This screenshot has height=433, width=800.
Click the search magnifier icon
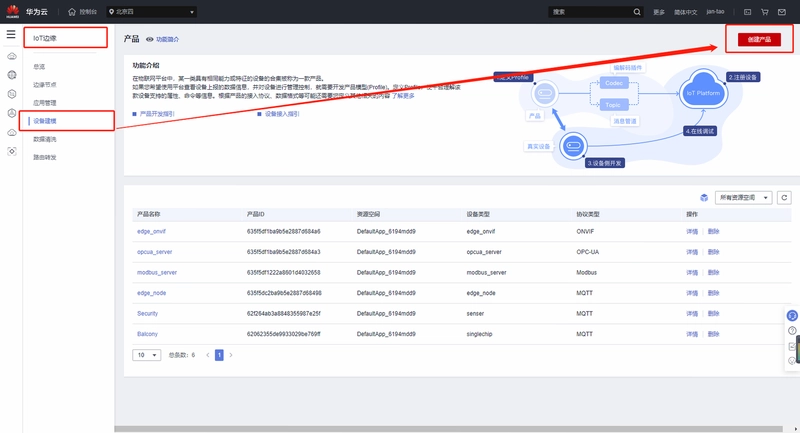click(x=637, y=12)
